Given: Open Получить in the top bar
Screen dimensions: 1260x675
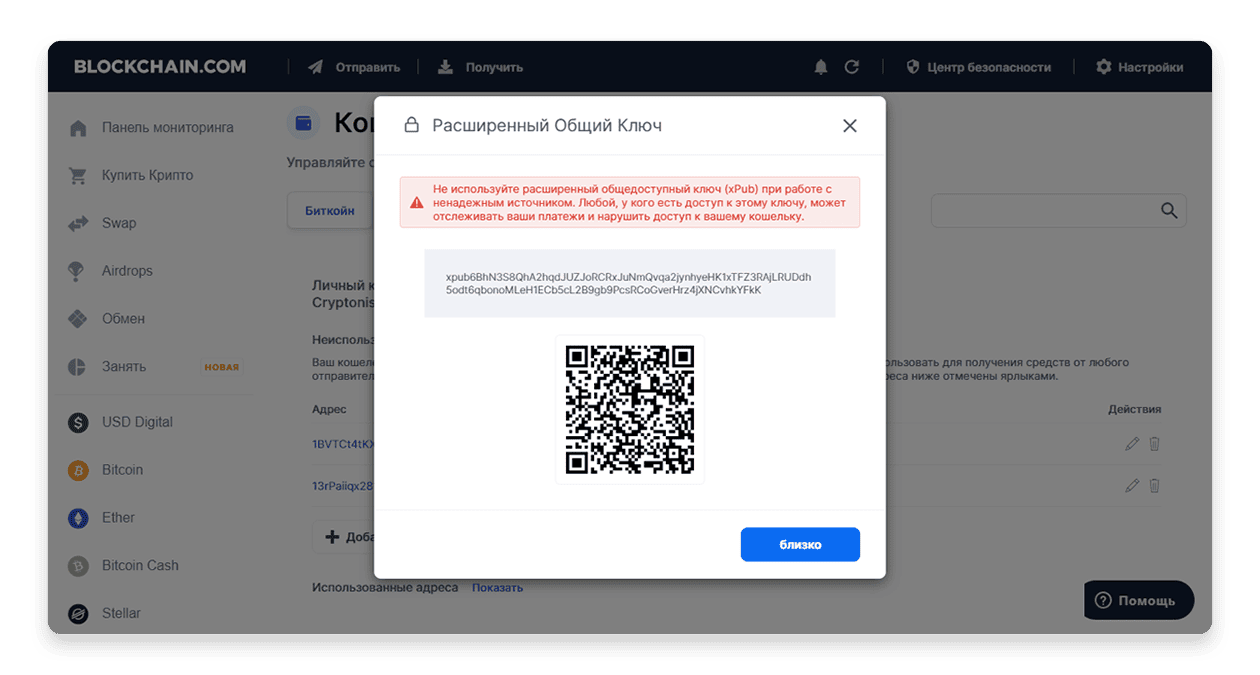Looking at the screenshot, I should [480, 67].
